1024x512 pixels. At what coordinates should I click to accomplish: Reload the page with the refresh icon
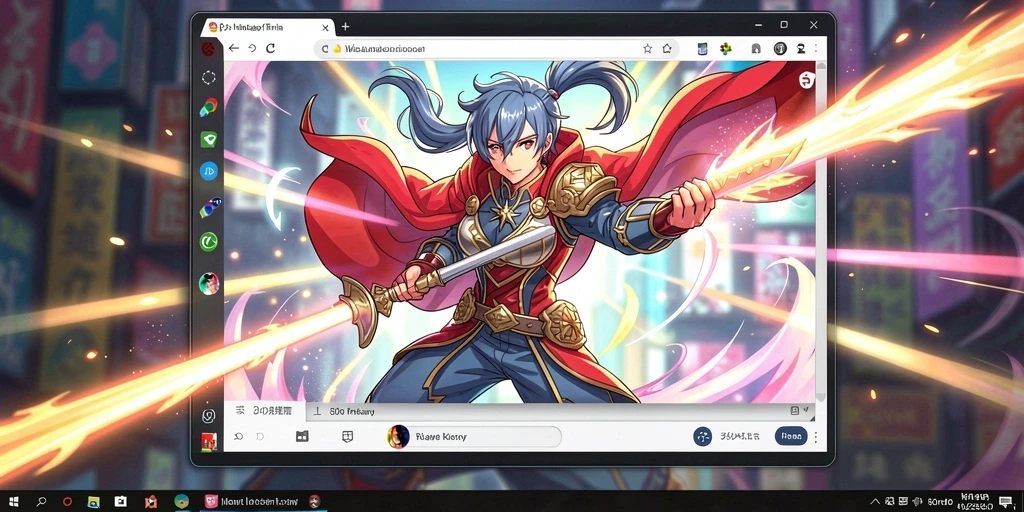click(x=270, y=48)
